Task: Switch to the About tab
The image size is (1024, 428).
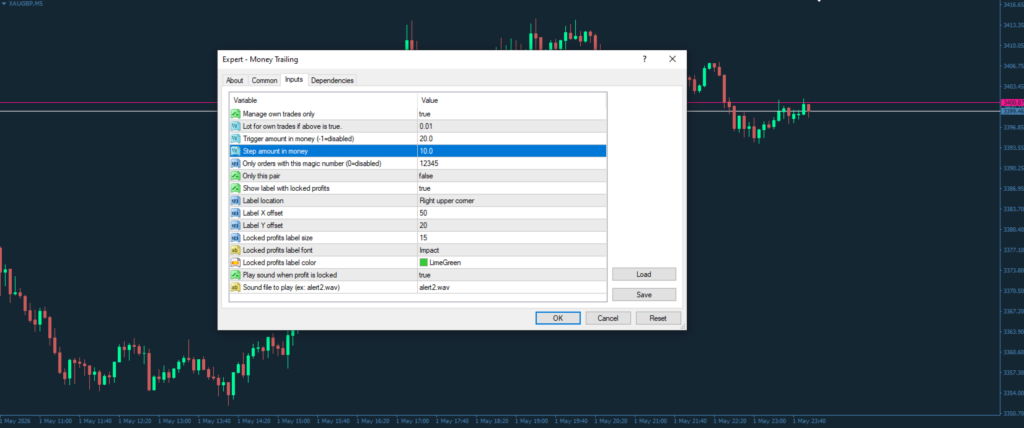Action: 234,80
